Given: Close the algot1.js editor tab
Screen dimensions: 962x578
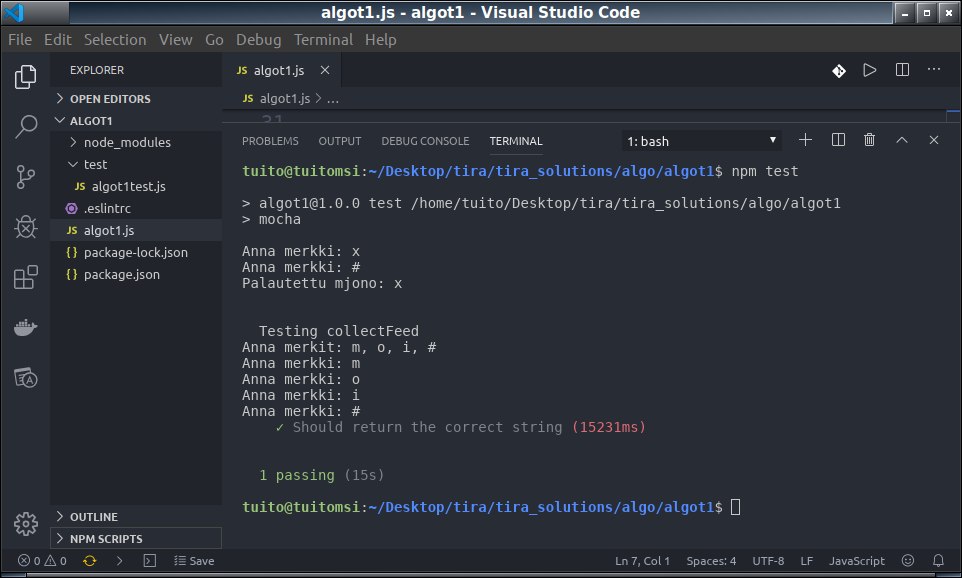Looking at the screenshot, I should 325,70.
